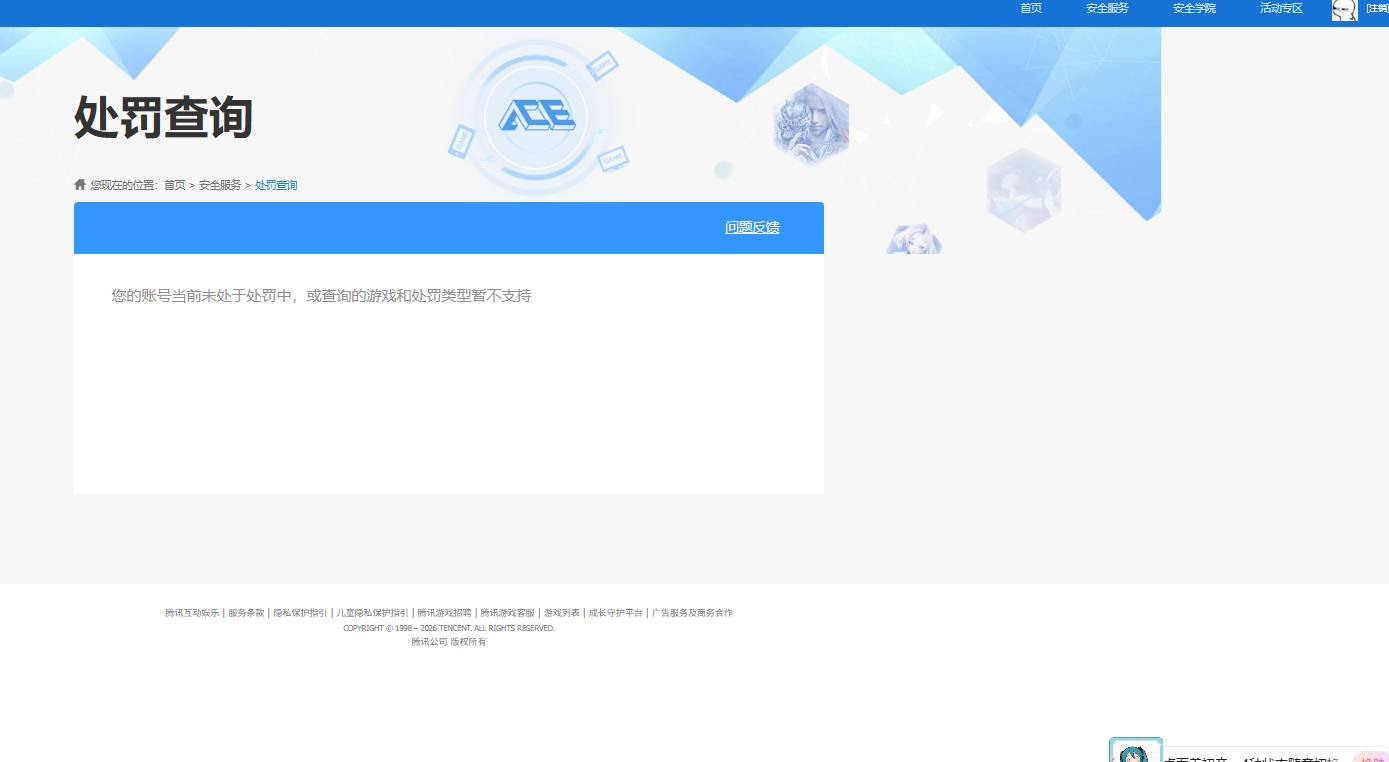Open the small chibi character hexagon icon
Image resolution: width=1389 pixels, height=762 pixels.
point(913,239)
